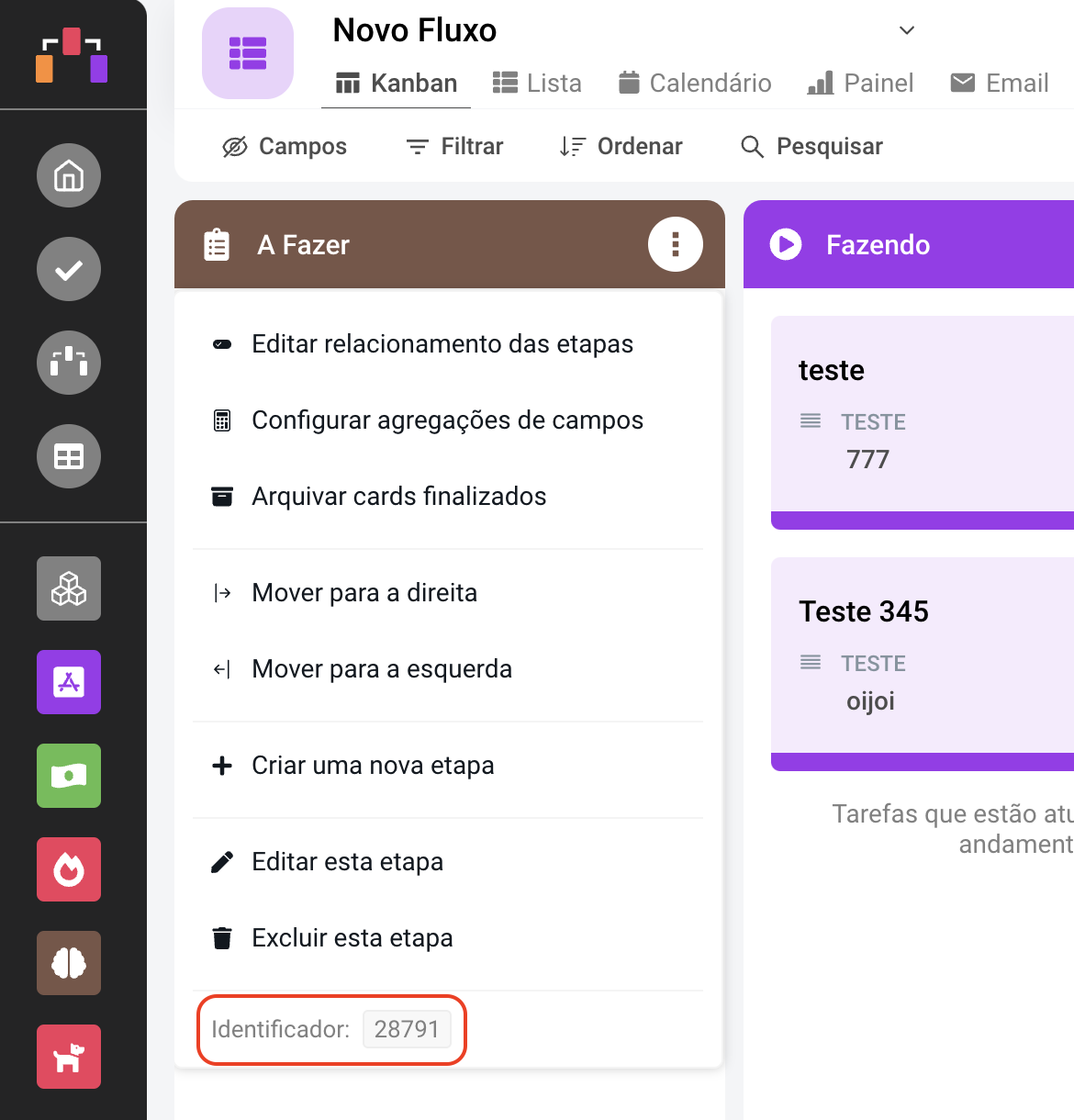Open the home icon in sidebar
The image size is (1074, 1120).
tap(69, 175)
